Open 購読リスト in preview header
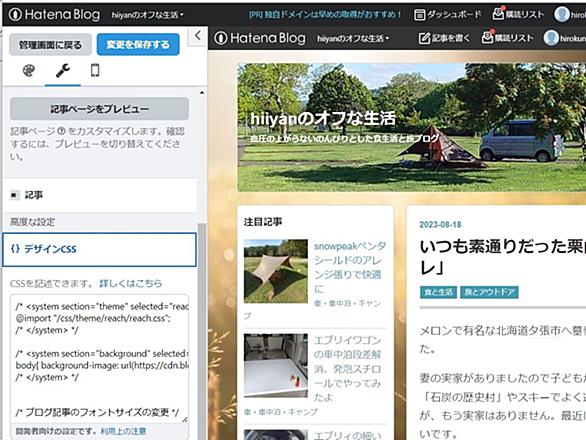The width and height of the screenshot is (586, 440). pos(507,37)
